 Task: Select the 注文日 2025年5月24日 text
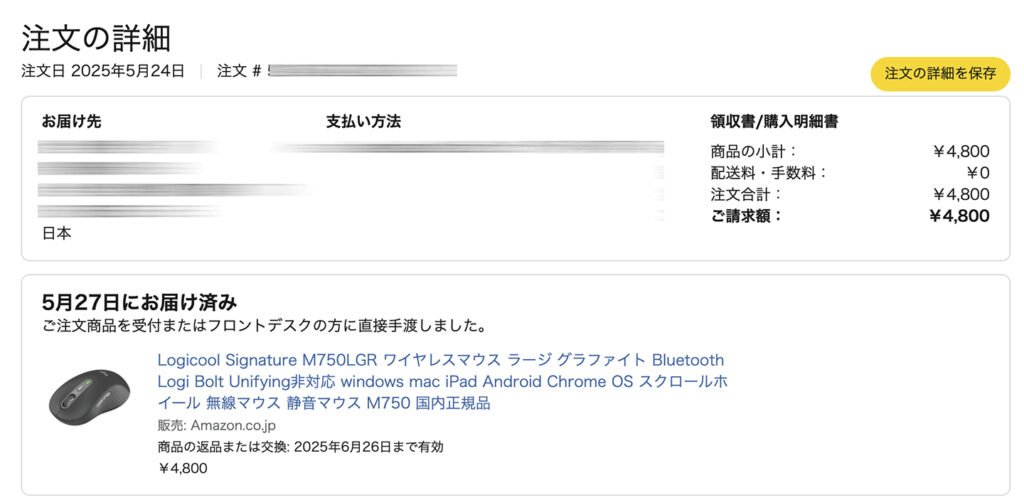point(103,71)
